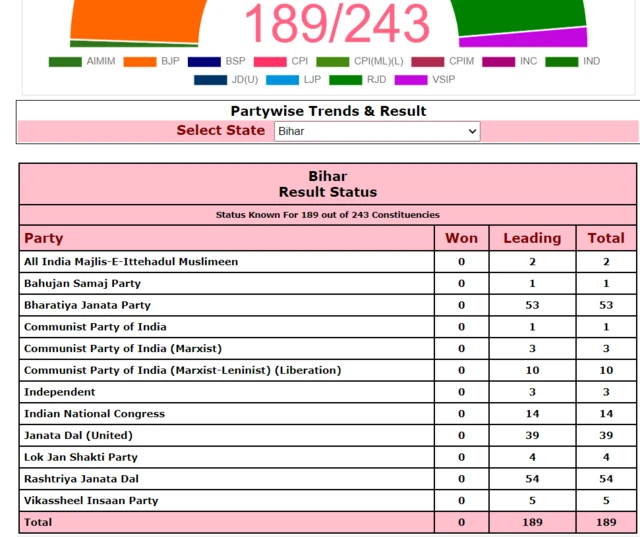Select the Communist Party of India name
Image resolution: width=640 pixels, height=537 pixels.
(x=95, y=327)
